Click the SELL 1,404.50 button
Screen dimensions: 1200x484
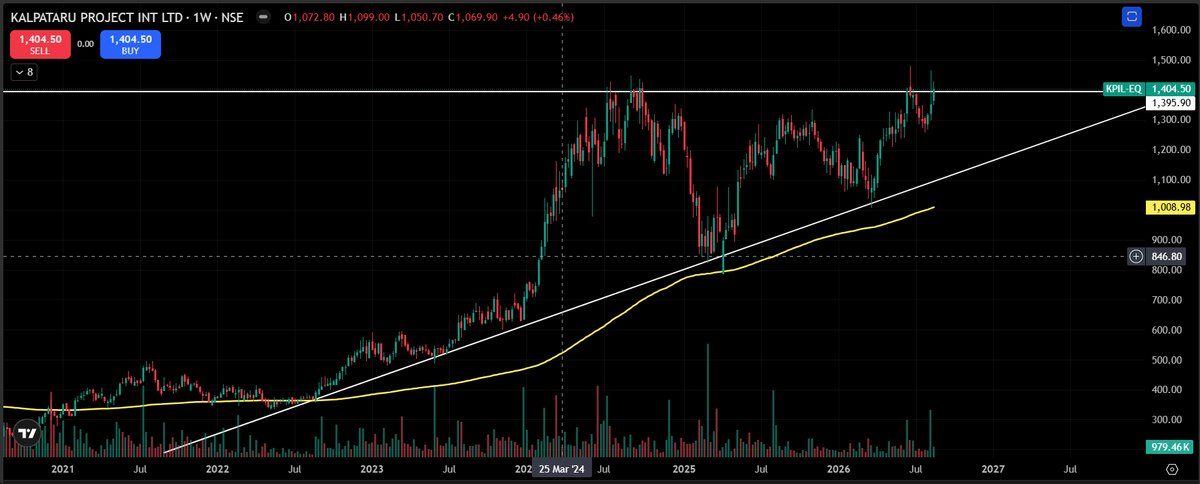pos(40,44)
